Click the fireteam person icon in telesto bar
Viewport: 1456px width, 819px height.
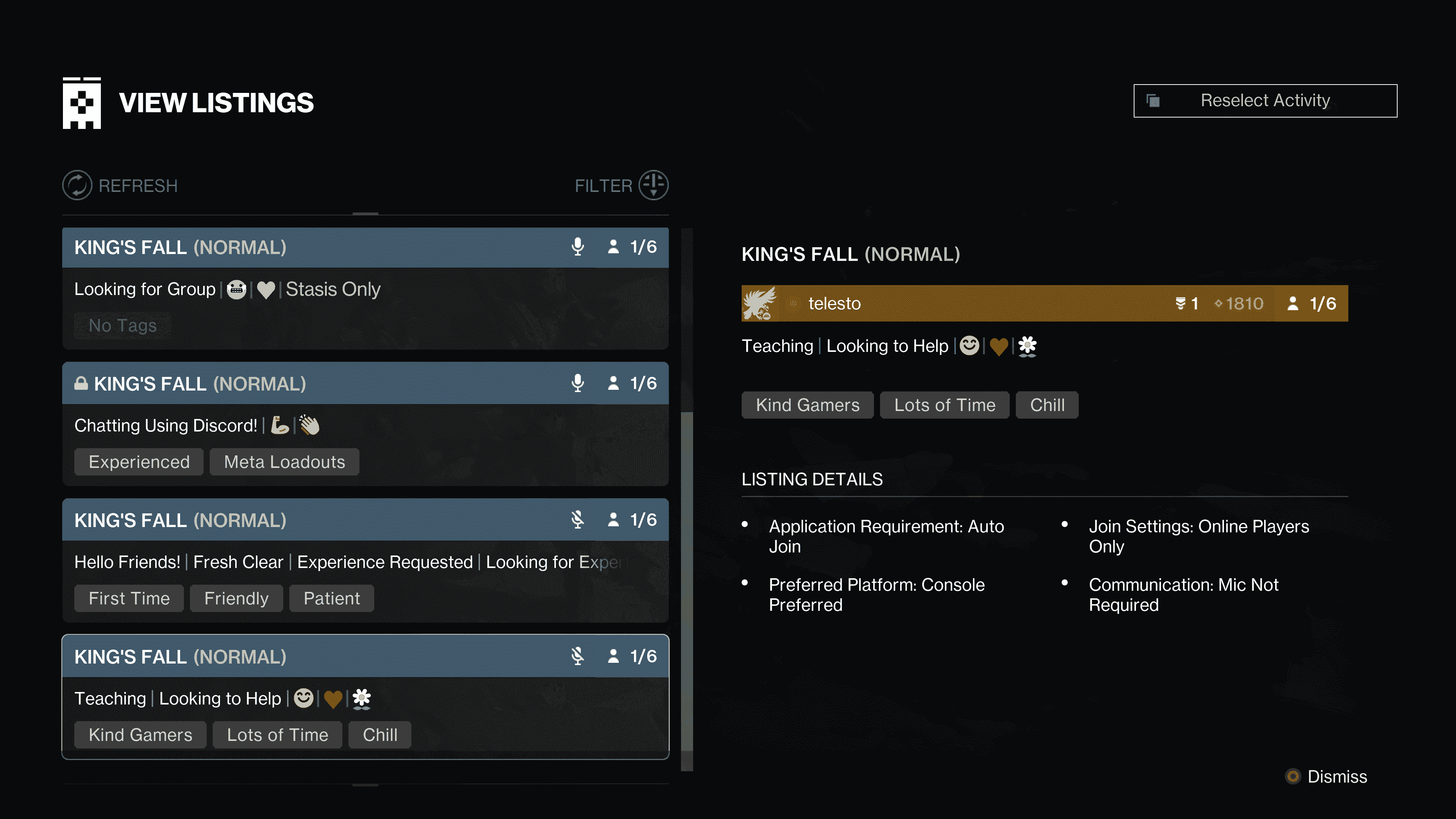[1293, 303]
